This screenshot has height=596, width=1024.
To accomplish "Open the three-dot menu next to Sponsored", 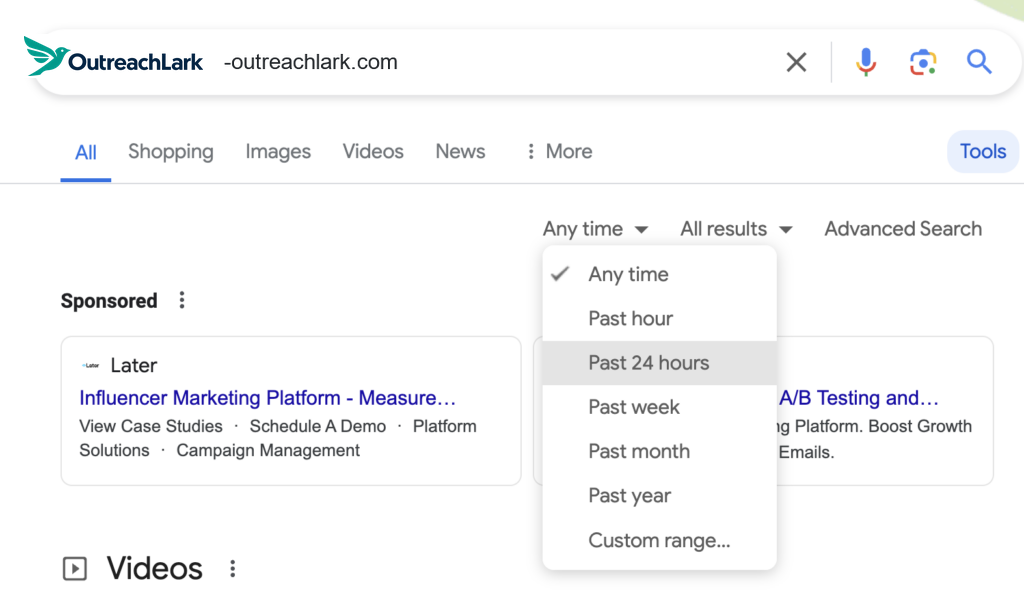I will tap(182, 300).
